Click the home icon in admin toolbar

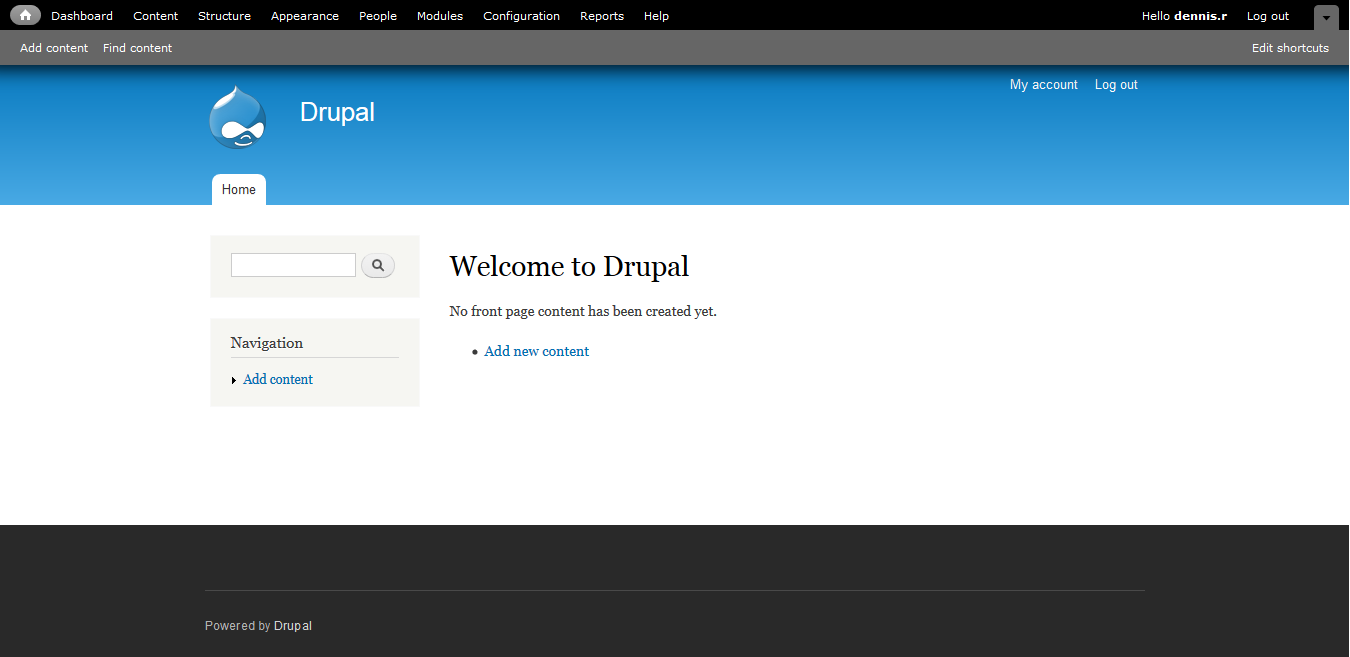click(25, 15)
